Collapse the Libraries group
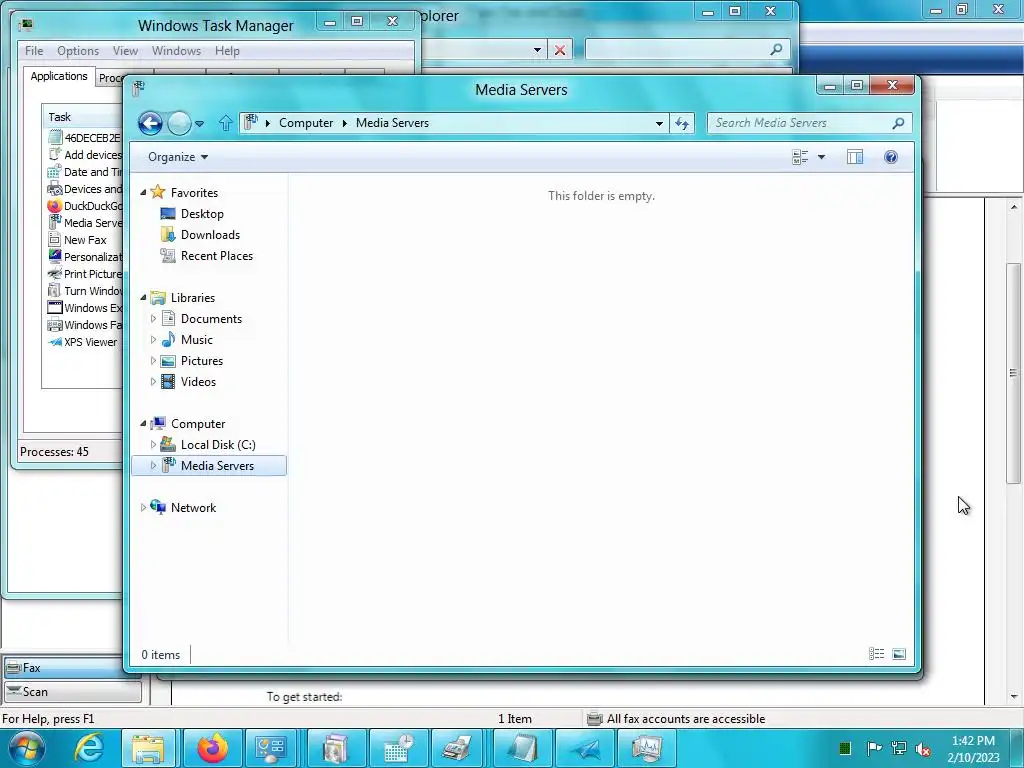 point(144,298)
